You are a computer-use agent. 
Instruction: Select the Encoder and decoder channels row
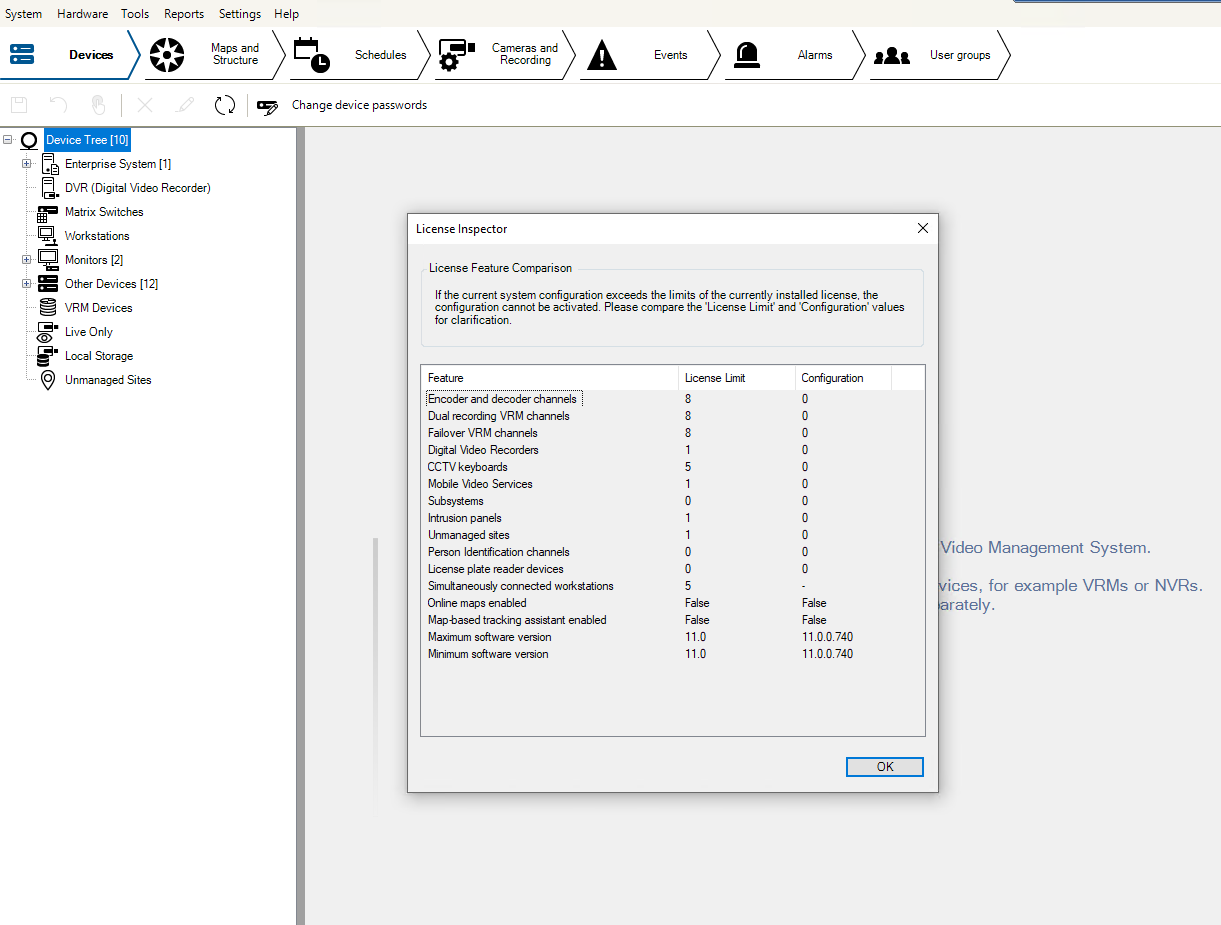point(502,399)
